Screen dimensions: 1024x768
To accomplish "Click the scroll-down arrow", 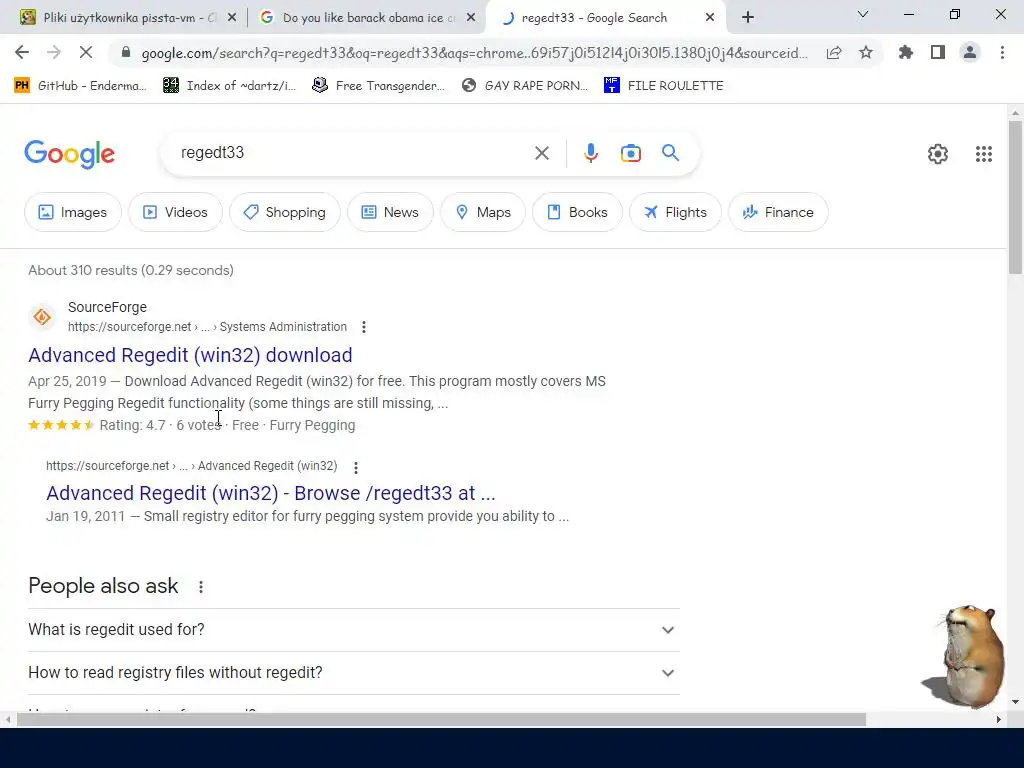I will [1015, 703].
